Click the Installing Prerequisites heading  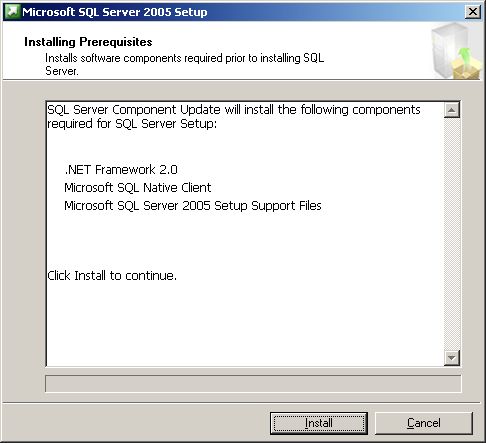click(88, 42)
